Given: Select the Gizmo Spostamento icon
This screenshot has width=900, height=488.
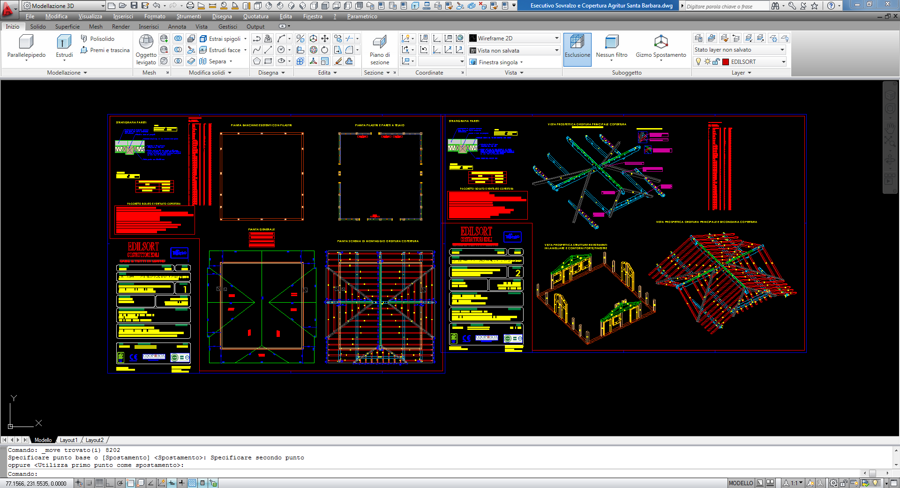Looking at the screenshot, I should click(661, 46).
